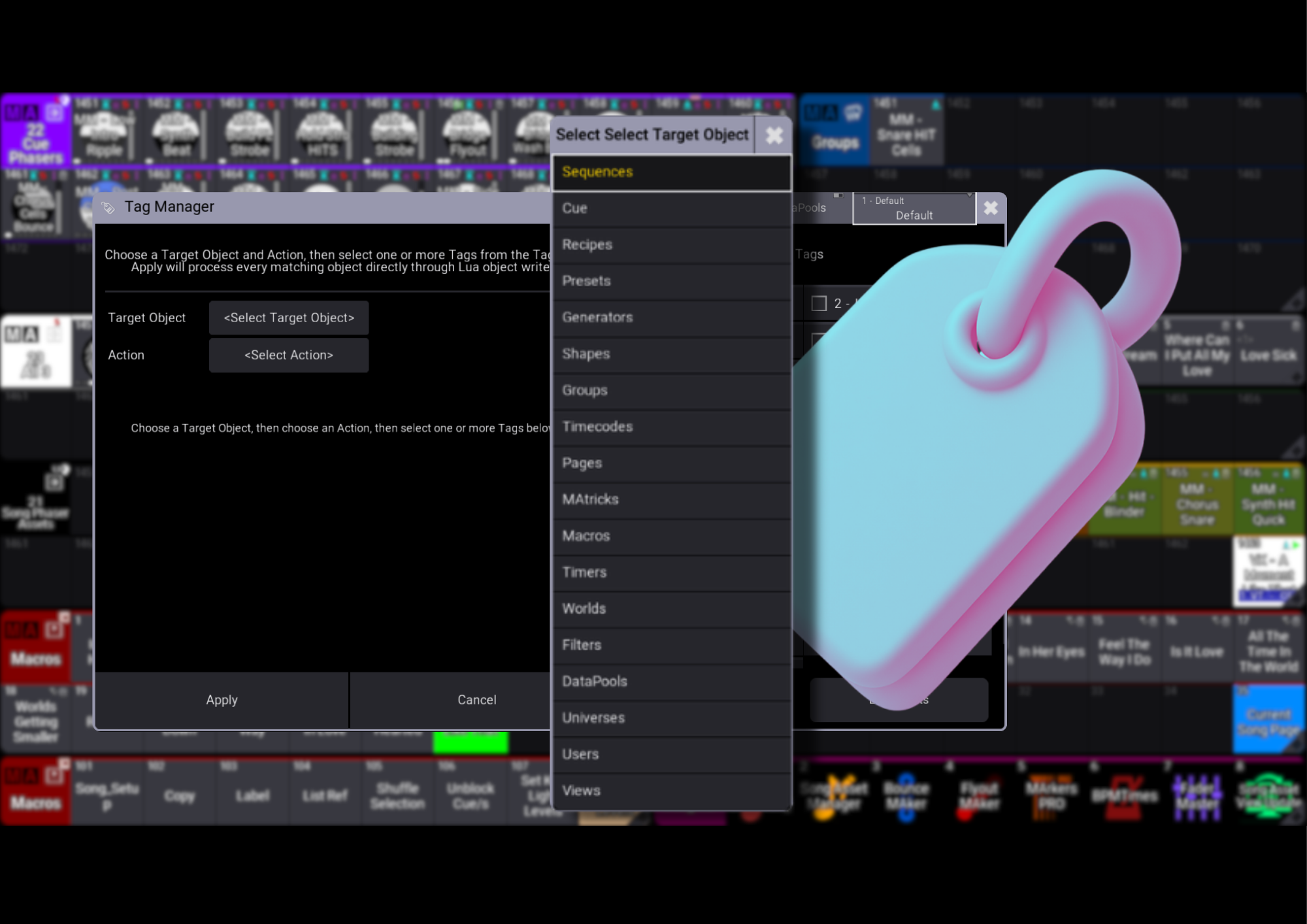Pick Filters in the popup list
Viewport: 1307px width, 924px height.
coord(671,645)
